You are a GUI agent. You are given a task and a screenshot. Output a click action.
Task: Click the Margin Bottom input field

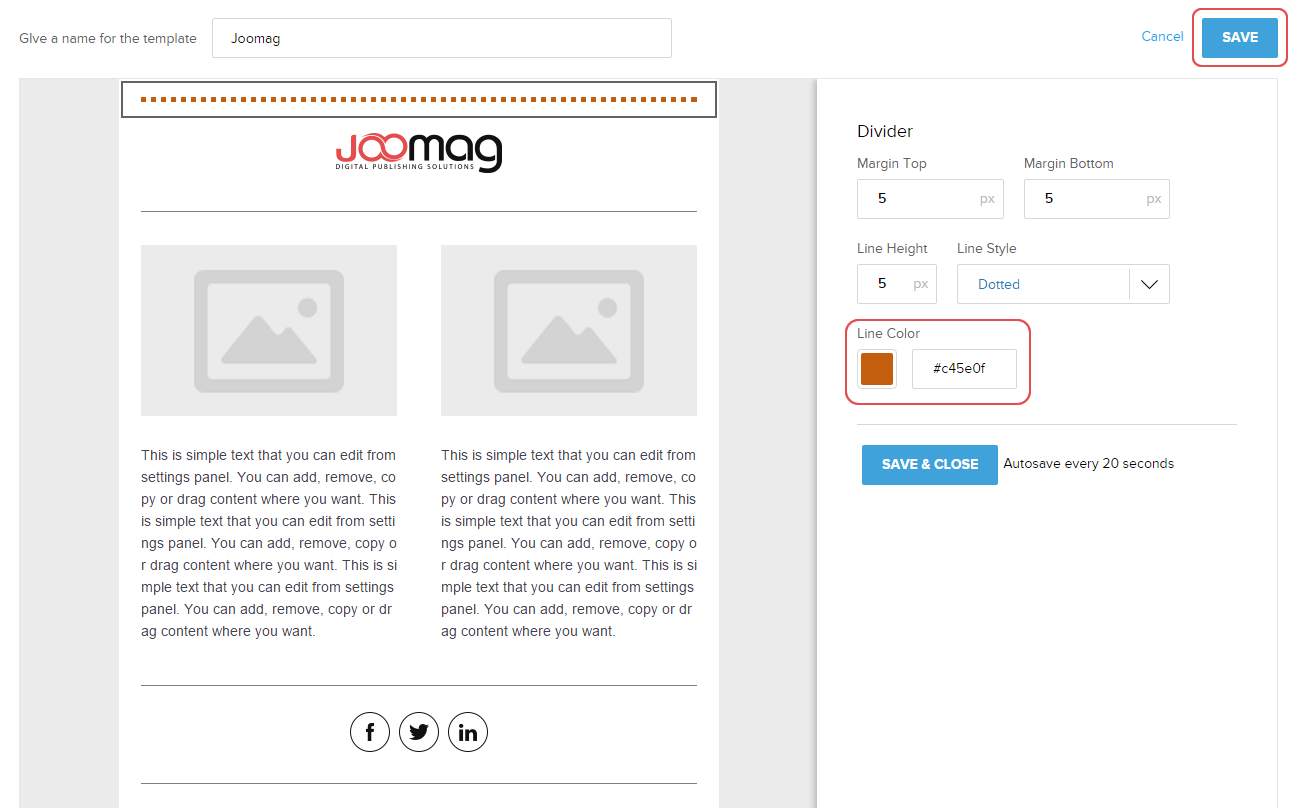coord(1085,199)
